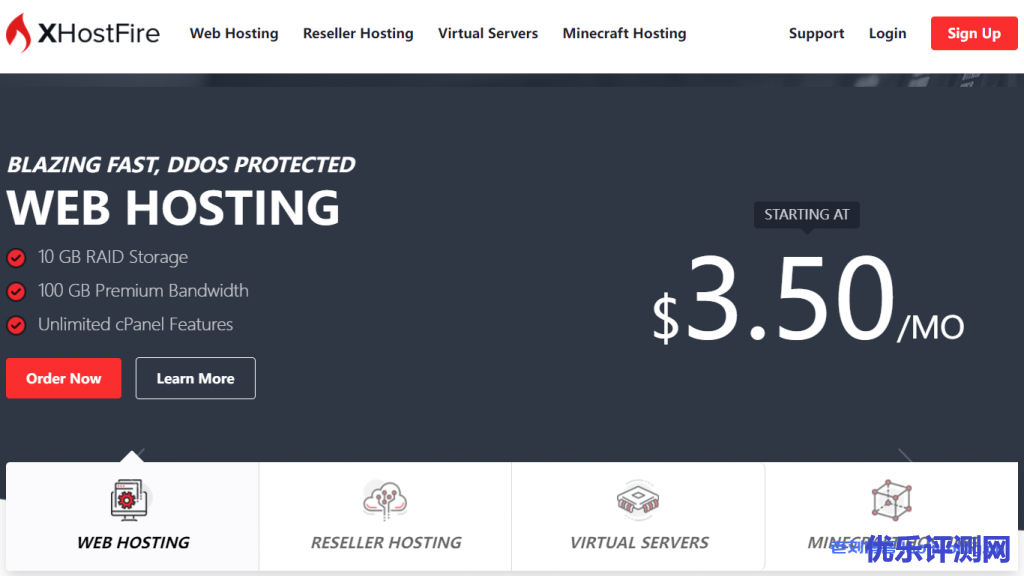The width and height of the screenshot is (1024, 576).
Task: Click checkmark beside Unlimited cPanel Features
Action: point(16,325)
